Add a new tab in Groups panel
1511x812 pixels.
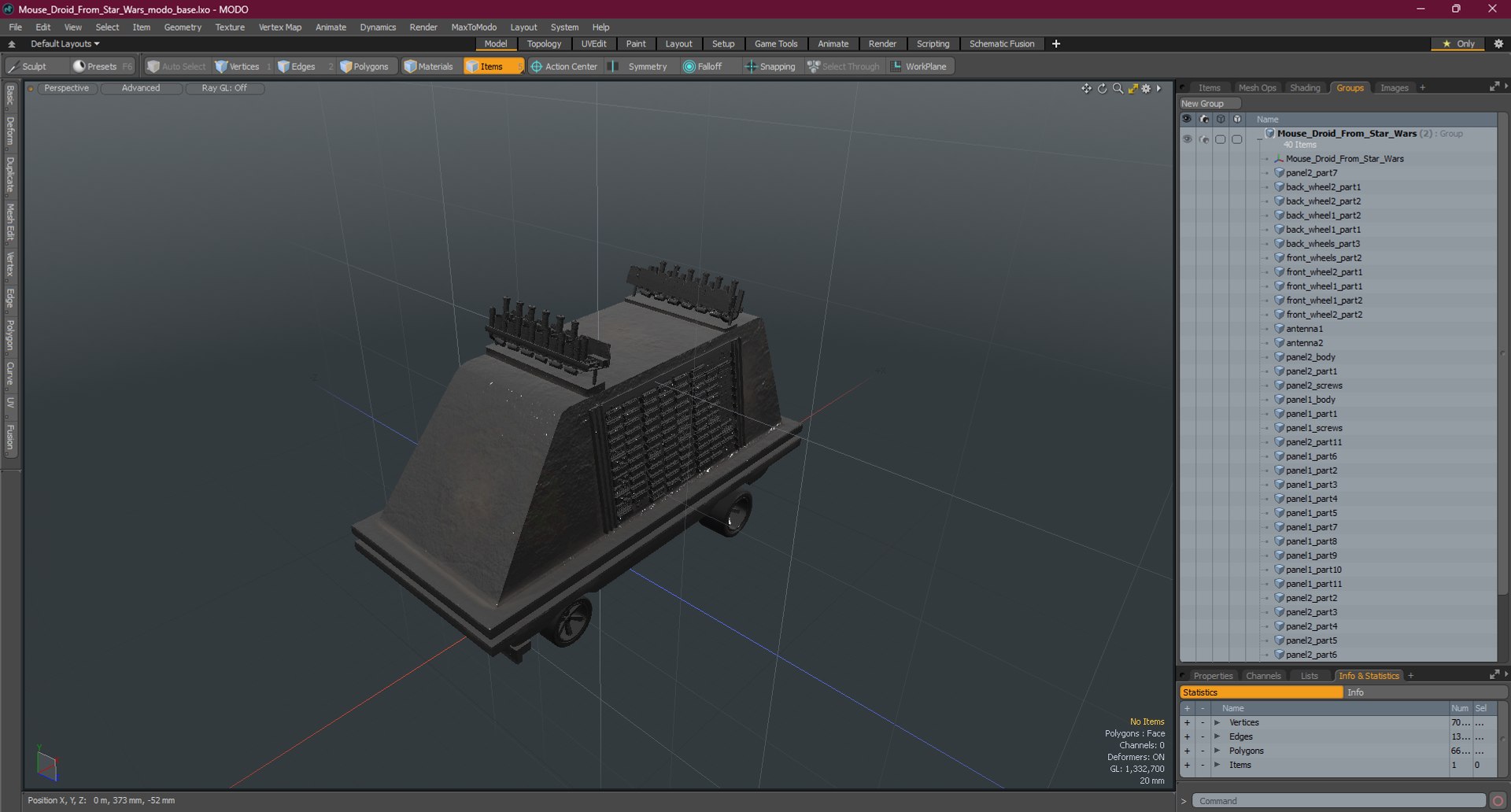click(x=1422, y=88)
